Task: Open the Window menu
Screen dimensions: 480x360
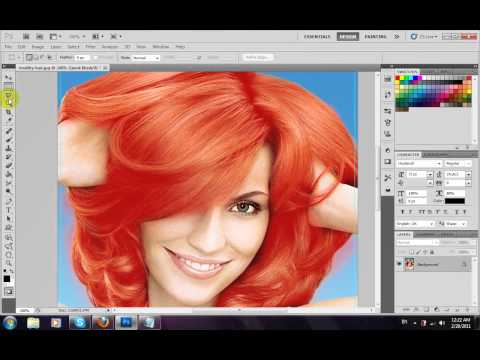Action: pyautogui.click(x=161, y=47)
